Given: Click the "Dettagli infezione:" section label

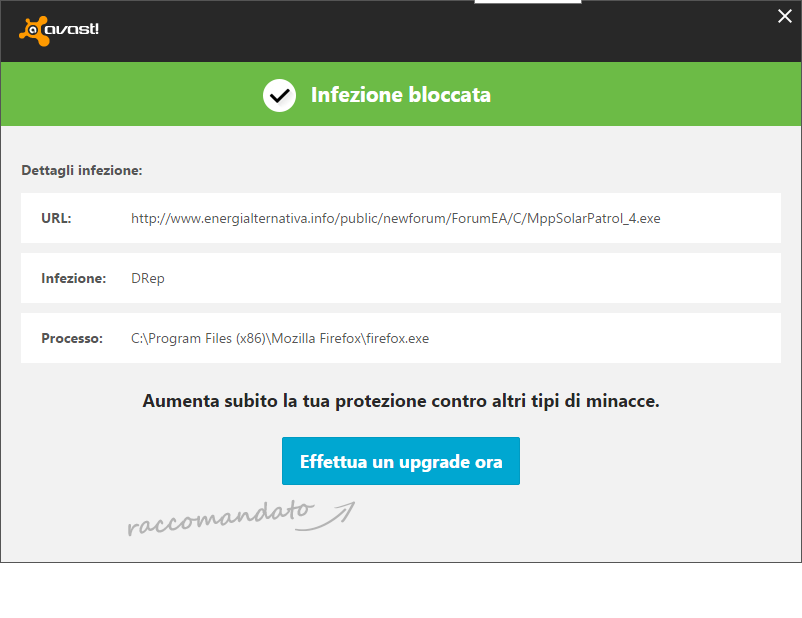Looking at the screenshot, I should coord(82,170).
